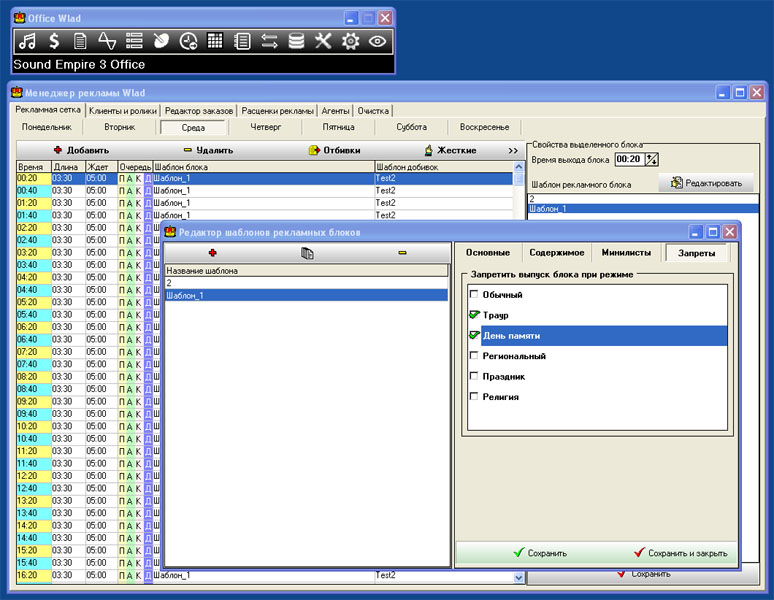Check the Праздник mode checkbox
774x600 pixels.
474,376
